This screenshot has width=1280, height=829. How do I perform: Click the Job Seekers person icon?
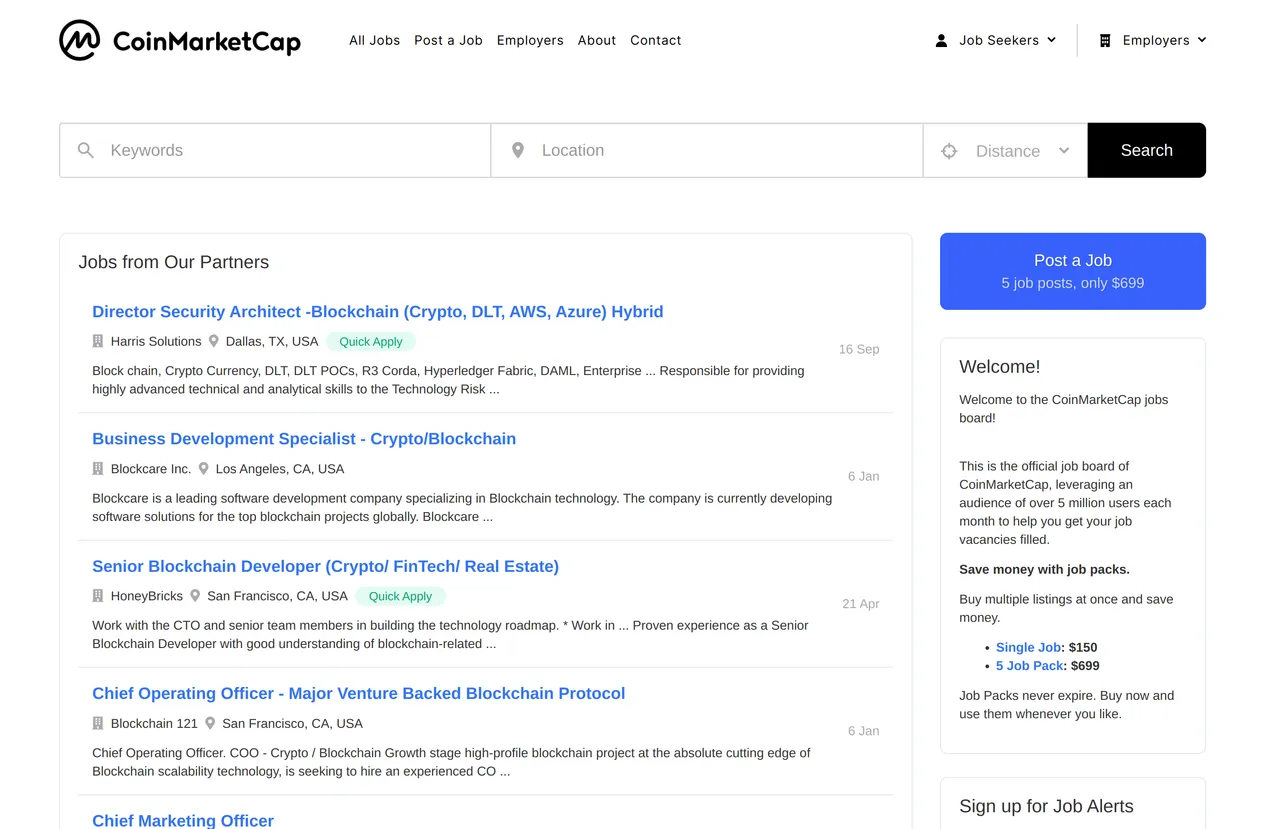(x=941, y=41)
